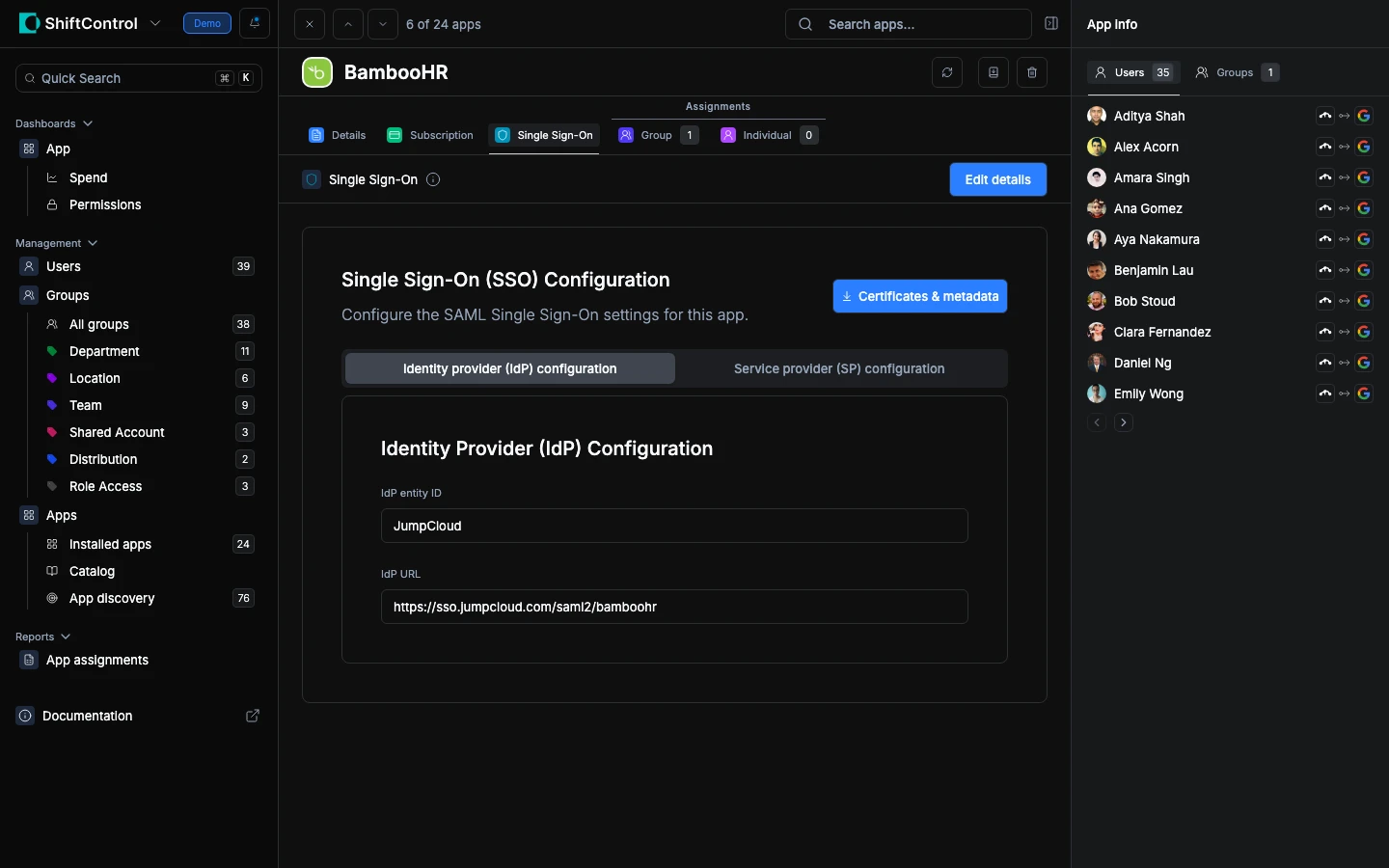The image size is (1389, 868).
Task: Click the refresh icon beside BambooHR title
Action: click(x=947, y=72)
